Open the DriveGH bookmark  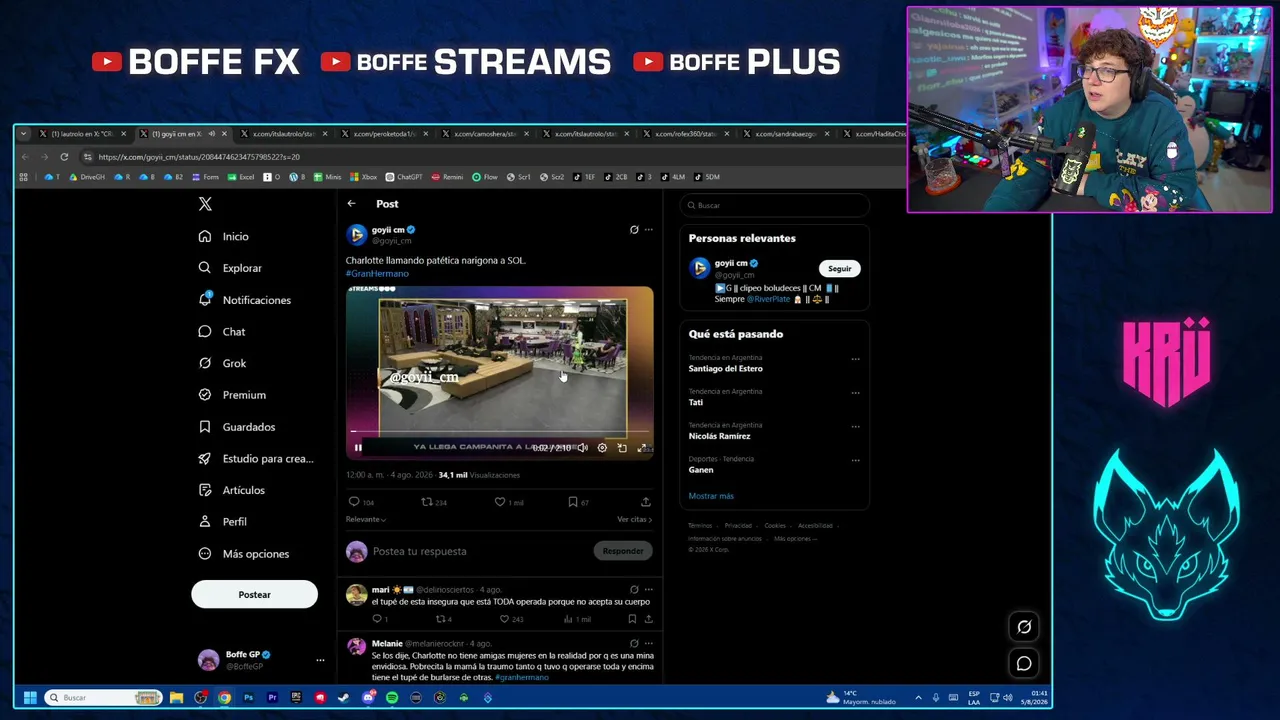pyautogui.click(x=87, y=177)
